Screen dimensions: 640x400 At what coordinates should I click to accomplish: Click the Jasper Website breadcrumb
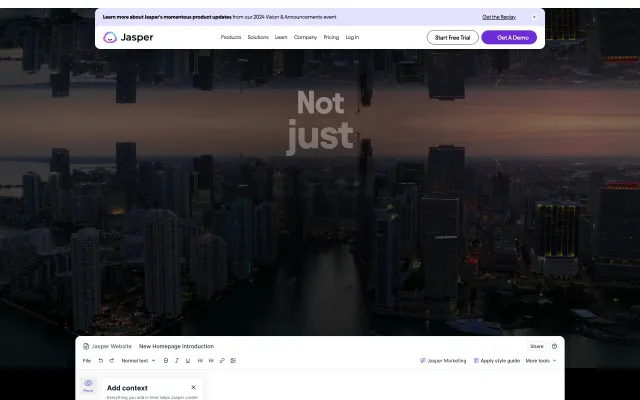[111, 346]
